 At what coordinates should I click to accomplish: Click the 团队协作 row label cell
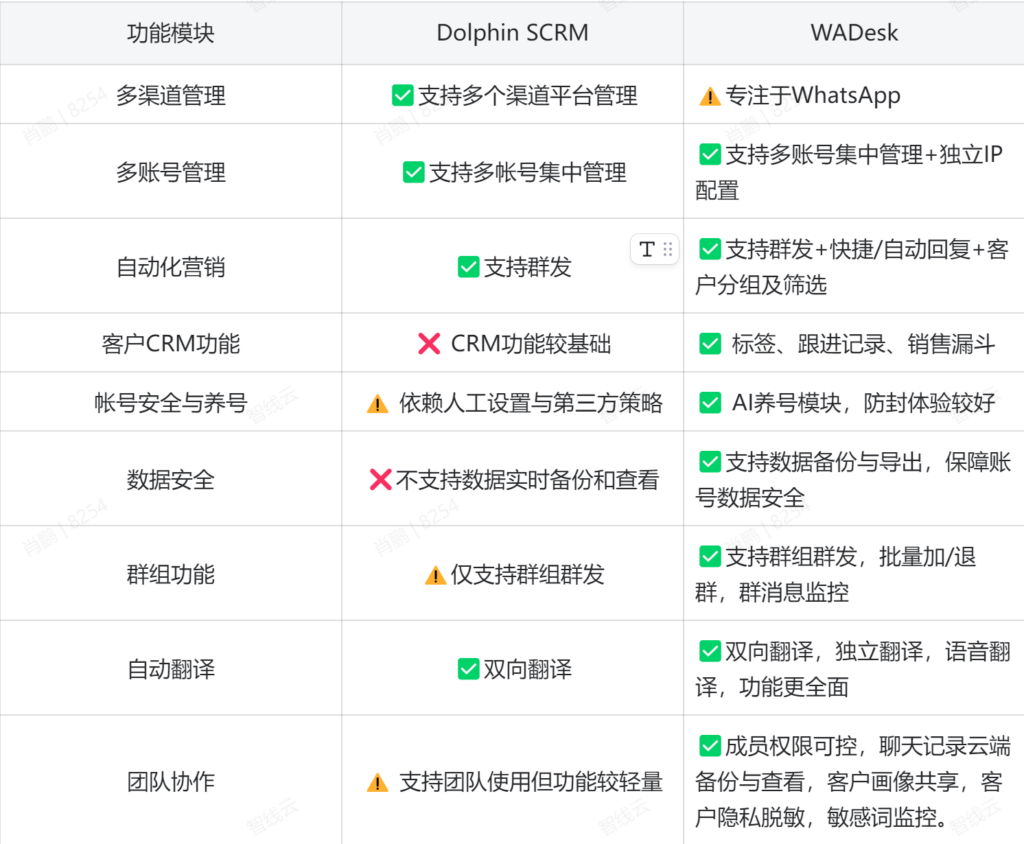(x=171, y=782)
